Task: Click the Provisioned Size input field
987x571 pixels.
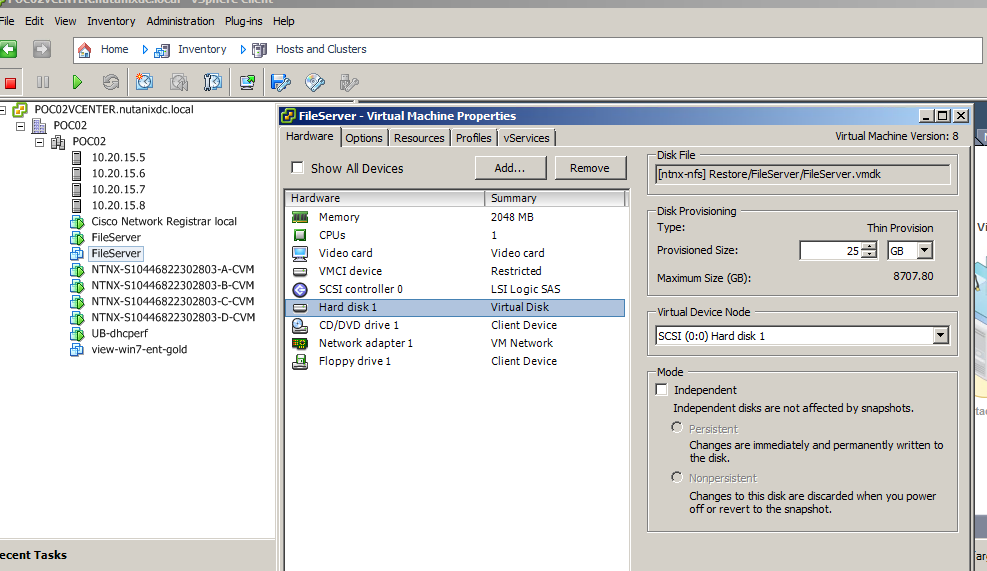Action: point(830,251)
